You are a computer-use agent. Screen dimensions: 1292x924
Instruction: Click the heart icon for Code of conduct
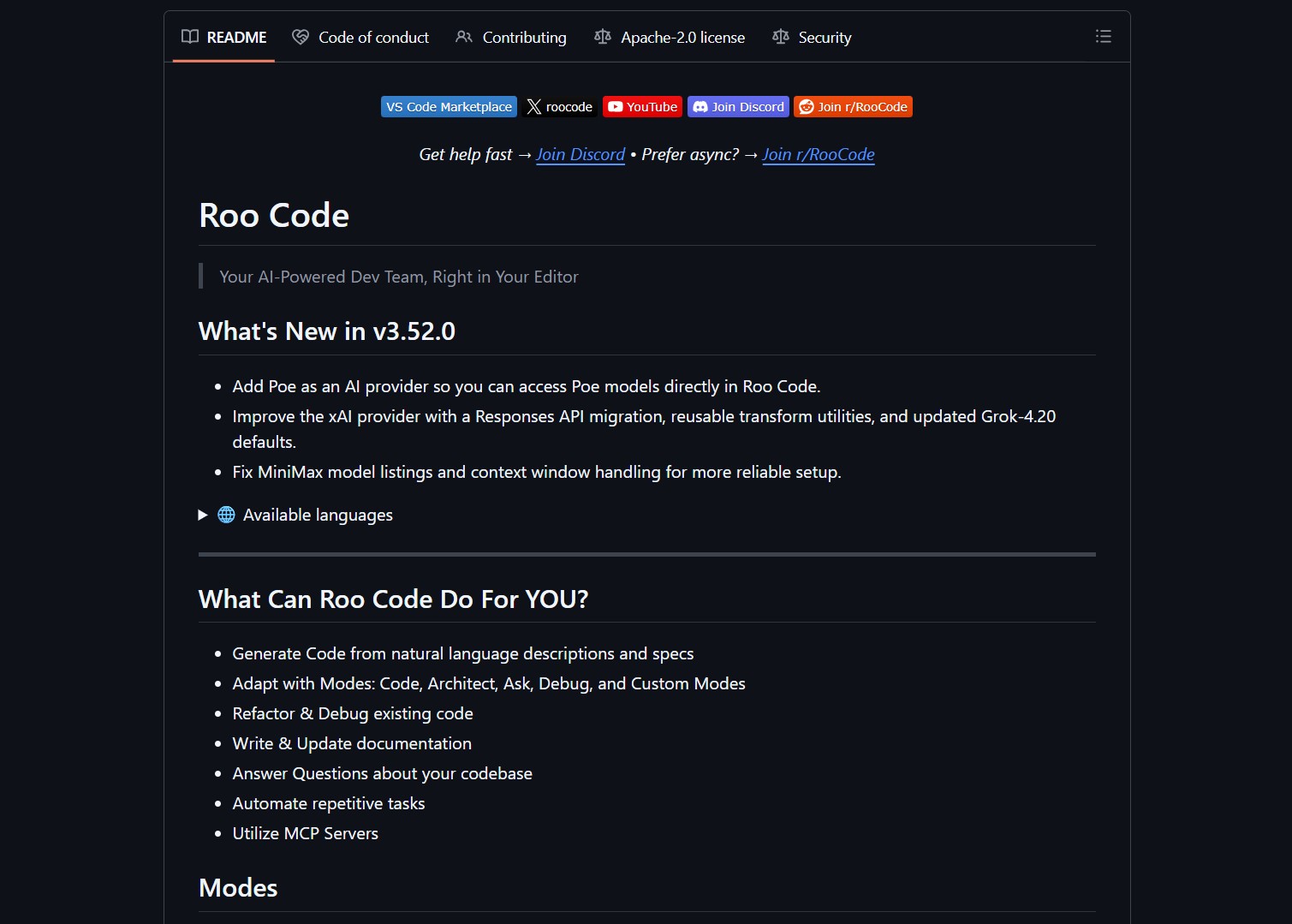coord(301,37)
